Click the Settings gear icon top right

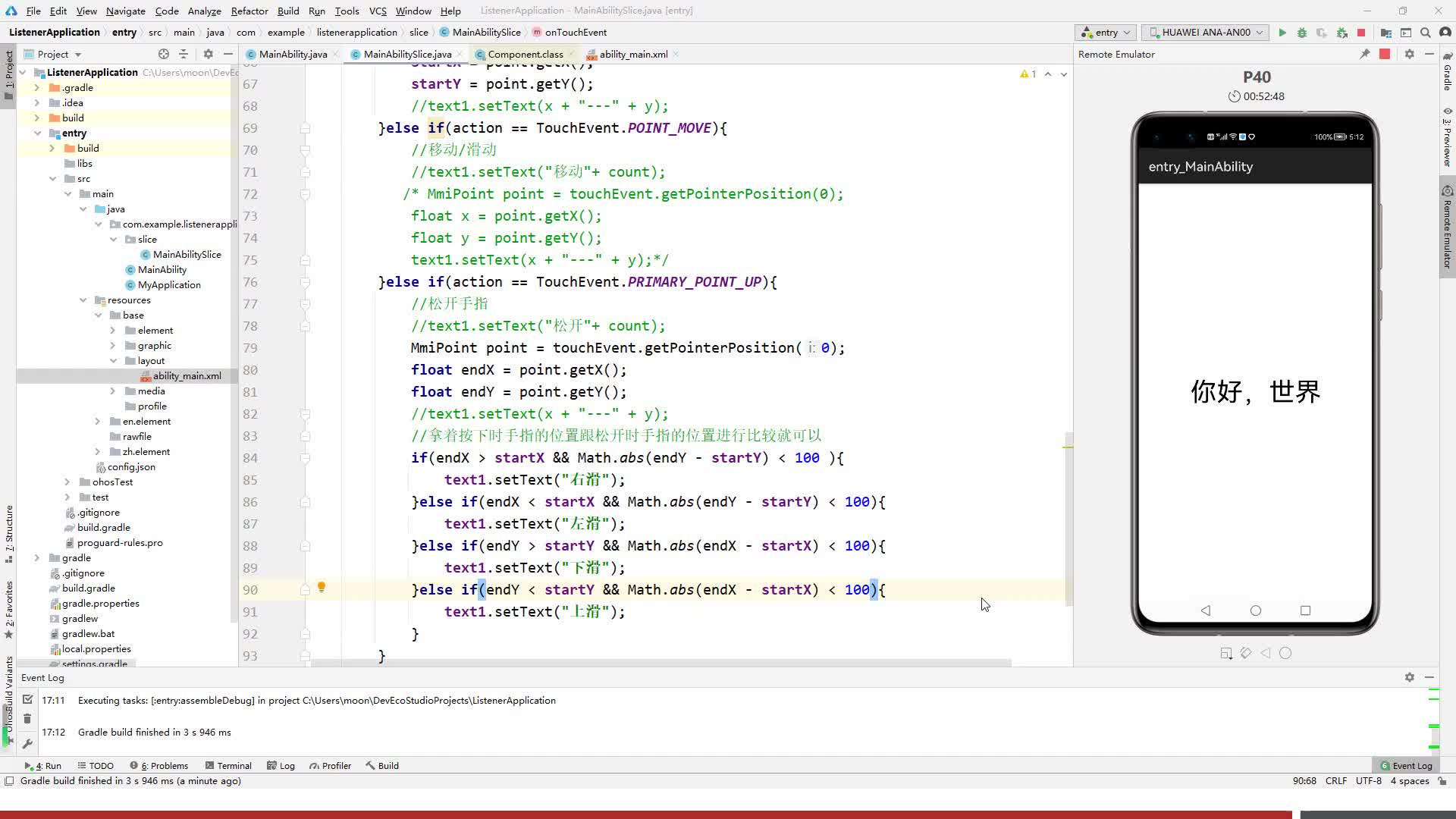point(1409,54)
